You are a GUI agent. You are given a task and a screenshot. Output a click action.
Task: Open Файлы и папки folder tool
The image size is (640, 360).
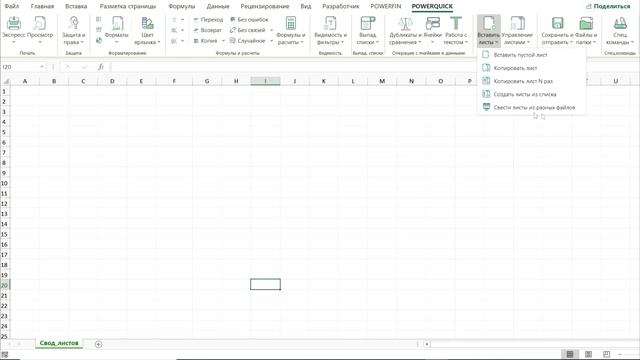586,30
